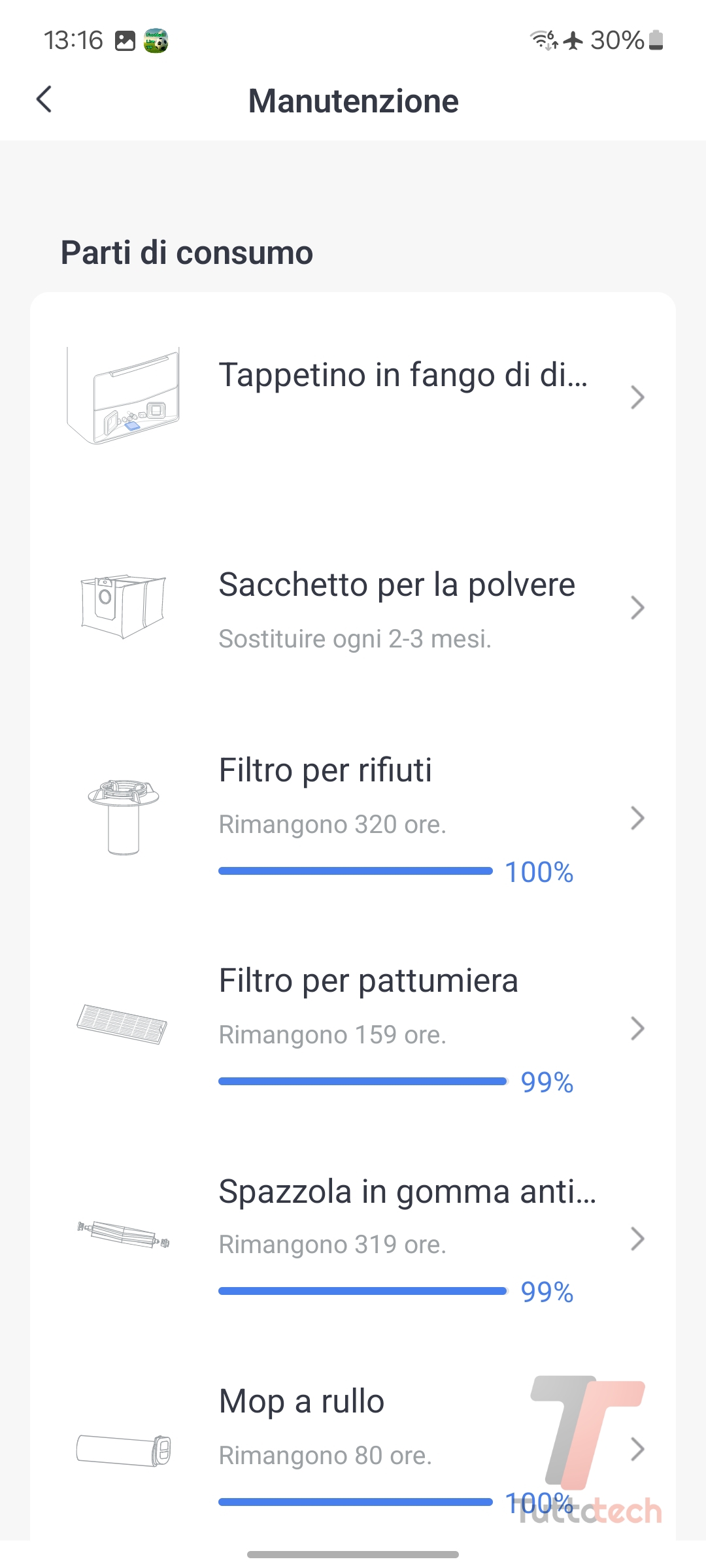Tap the Spazzola in gomma 99% bar
The image size is (706, 1568).
tap(363, 1291)
